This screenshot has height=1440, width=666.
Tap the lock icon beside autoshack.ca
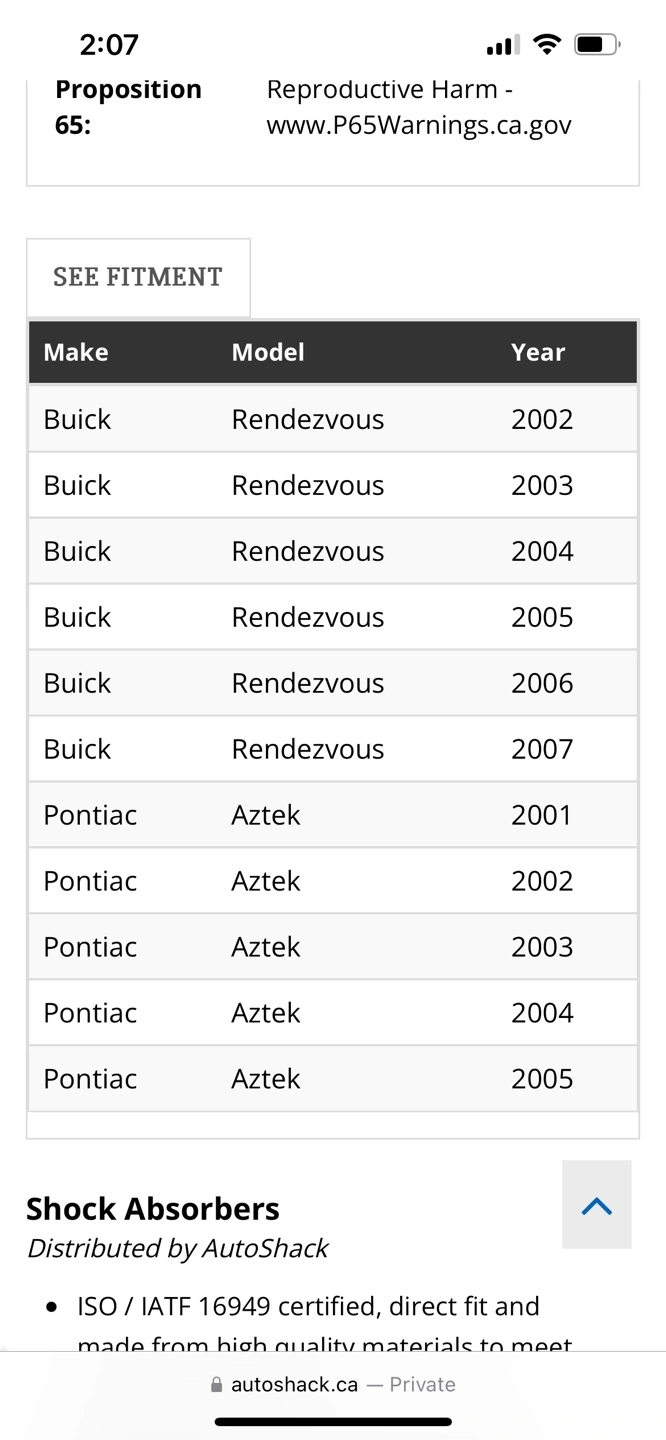(x=217, y=1385)
